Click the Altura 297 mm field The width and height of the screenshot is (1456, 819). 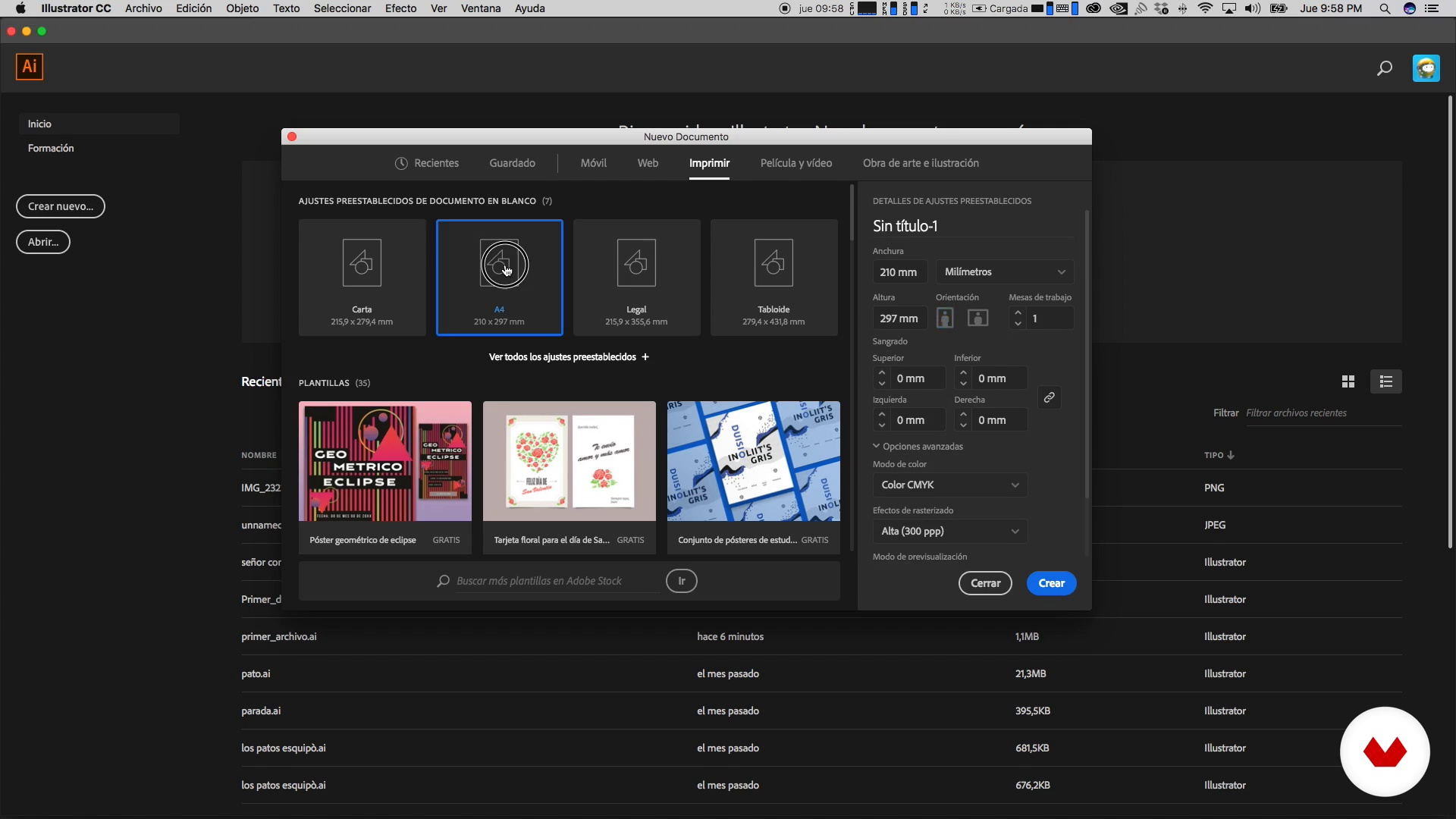pos(899,319)
